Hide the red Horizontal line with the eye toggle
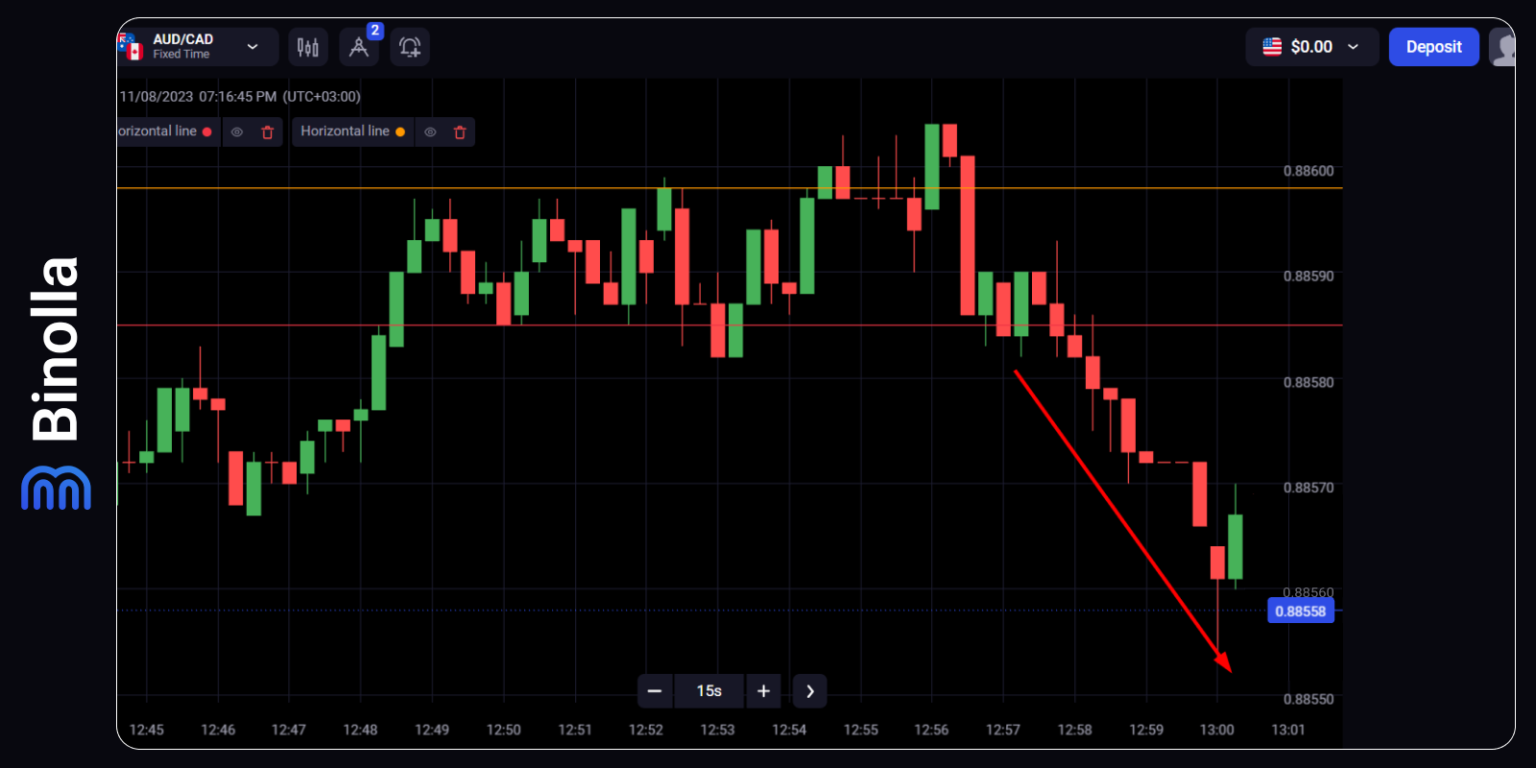Viewport: 1536px width, 768px height. point(236,131)
